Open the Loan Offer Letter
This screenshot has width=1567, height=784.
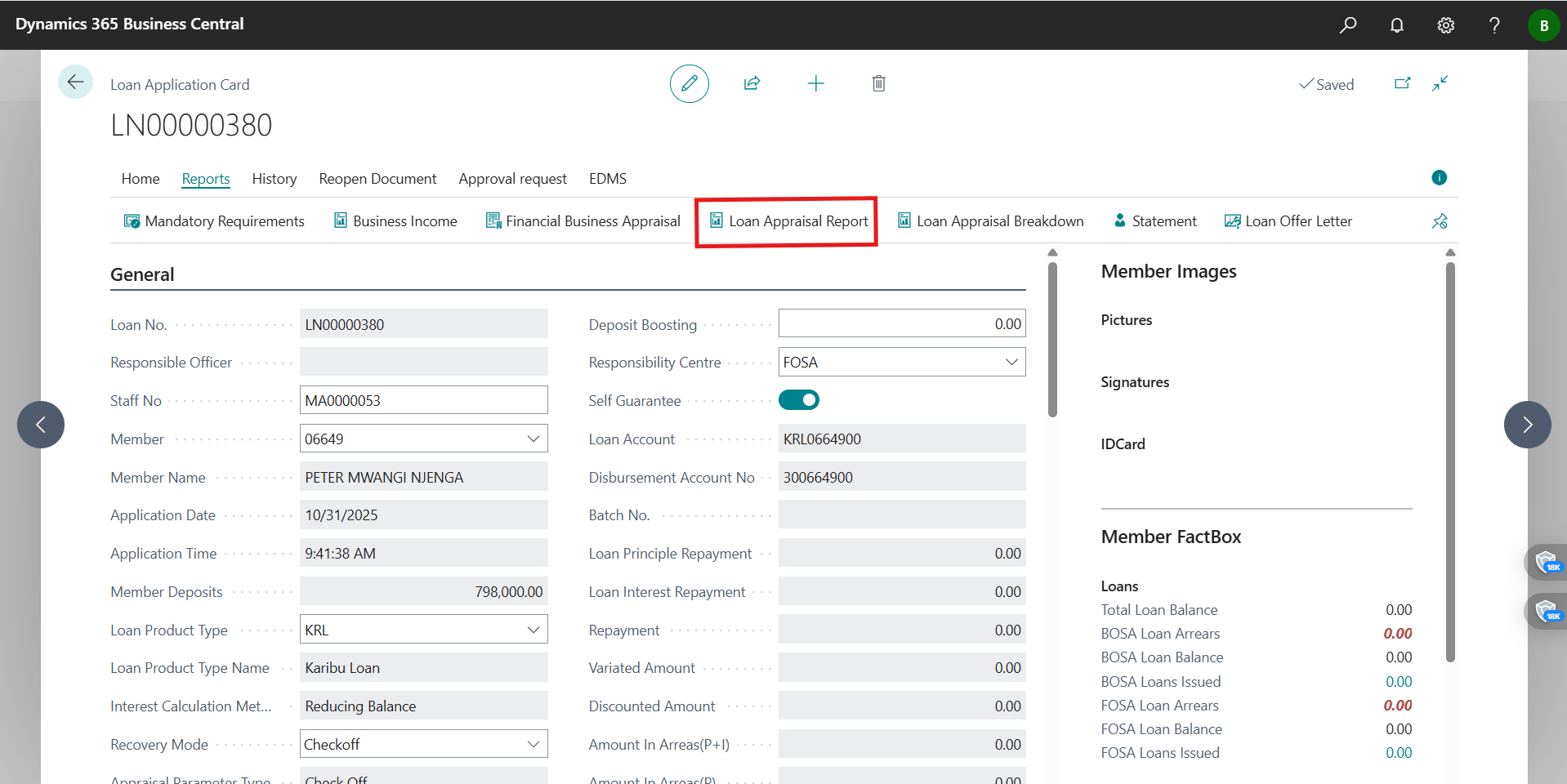pyautogui.click(x=1288, y=220)
